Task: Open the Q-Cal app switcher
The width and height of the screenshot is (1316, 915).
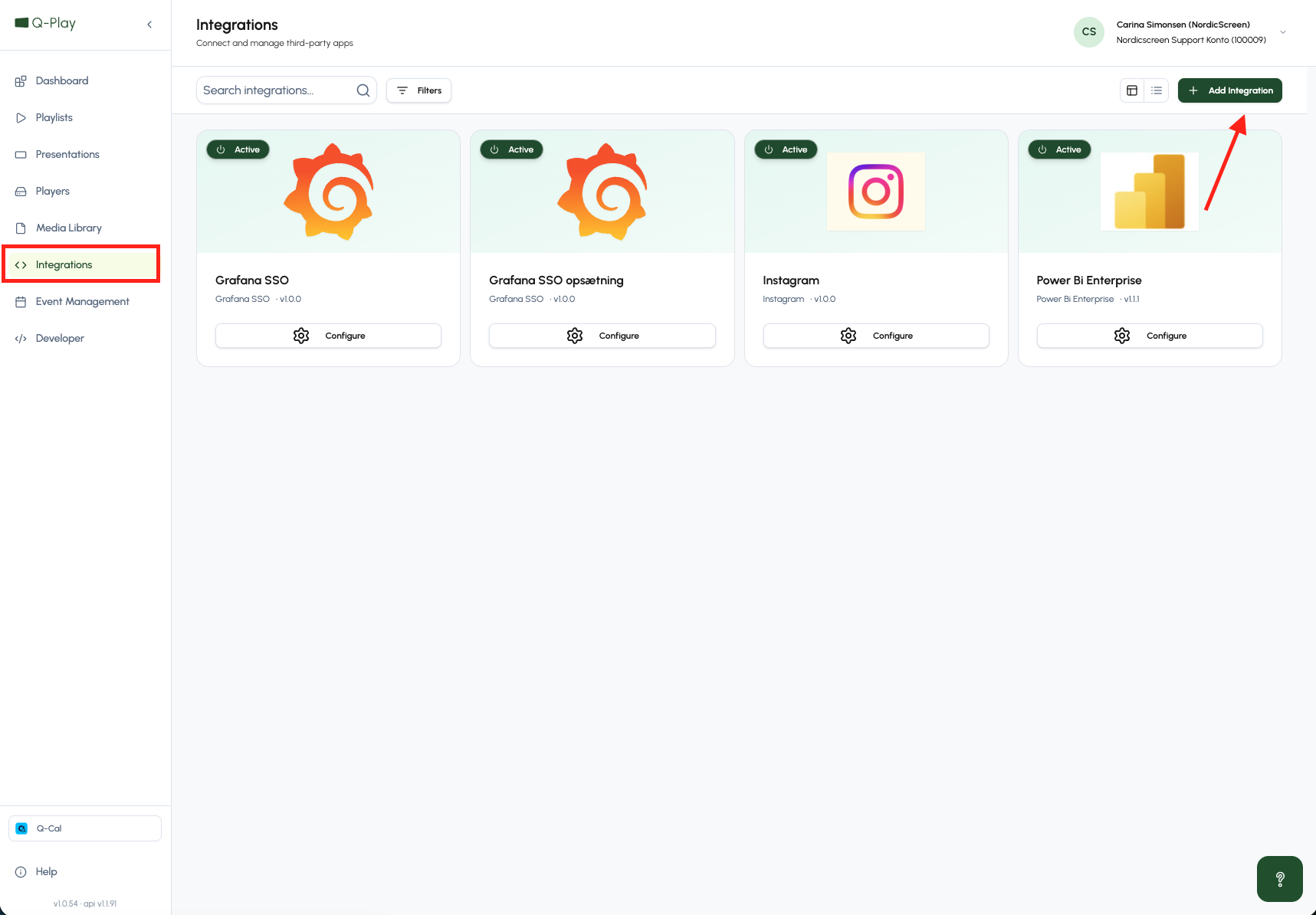Action: coord(85,828)
